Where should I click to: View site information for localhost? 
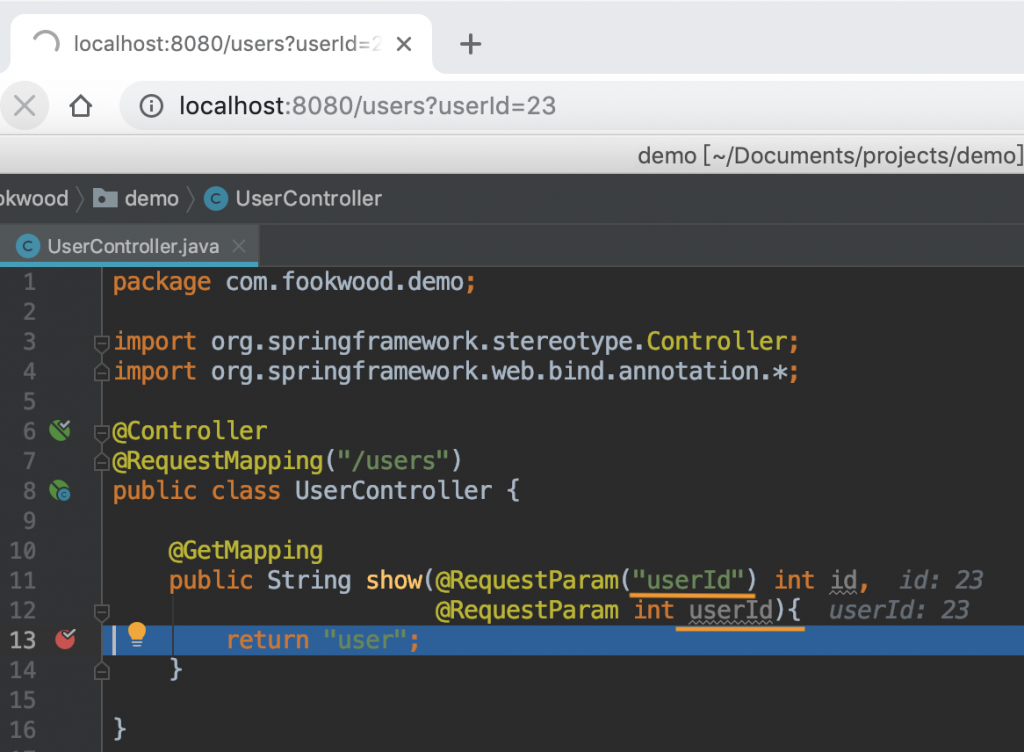(151, 105)
